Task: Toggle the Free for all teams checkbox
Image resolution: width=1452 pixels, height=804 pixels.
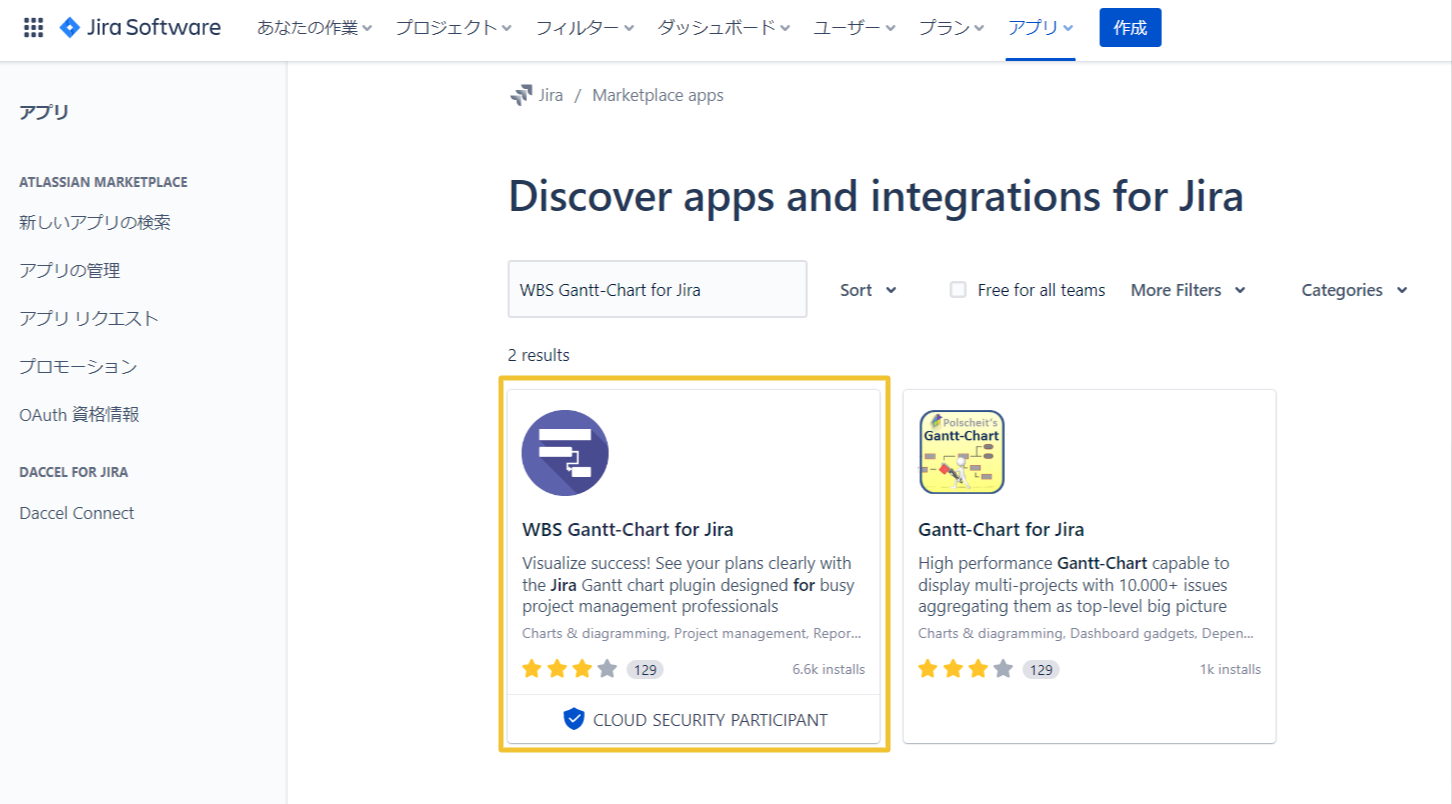Action: pos(958,290)
